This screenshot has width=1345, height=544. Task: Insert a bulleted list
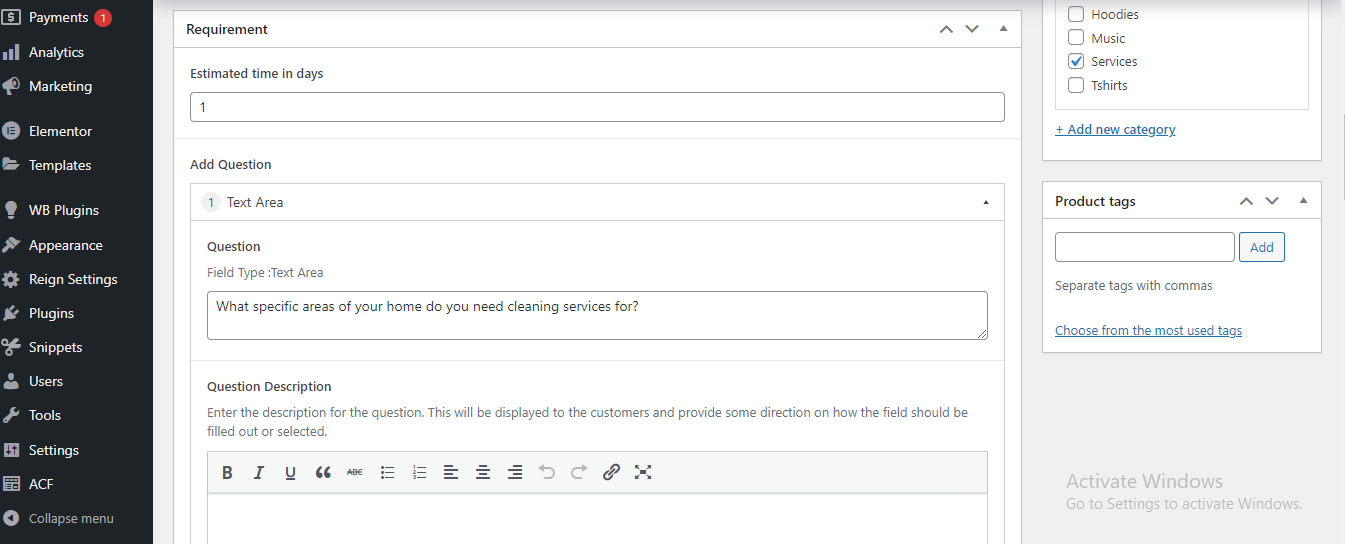(387, 473)
